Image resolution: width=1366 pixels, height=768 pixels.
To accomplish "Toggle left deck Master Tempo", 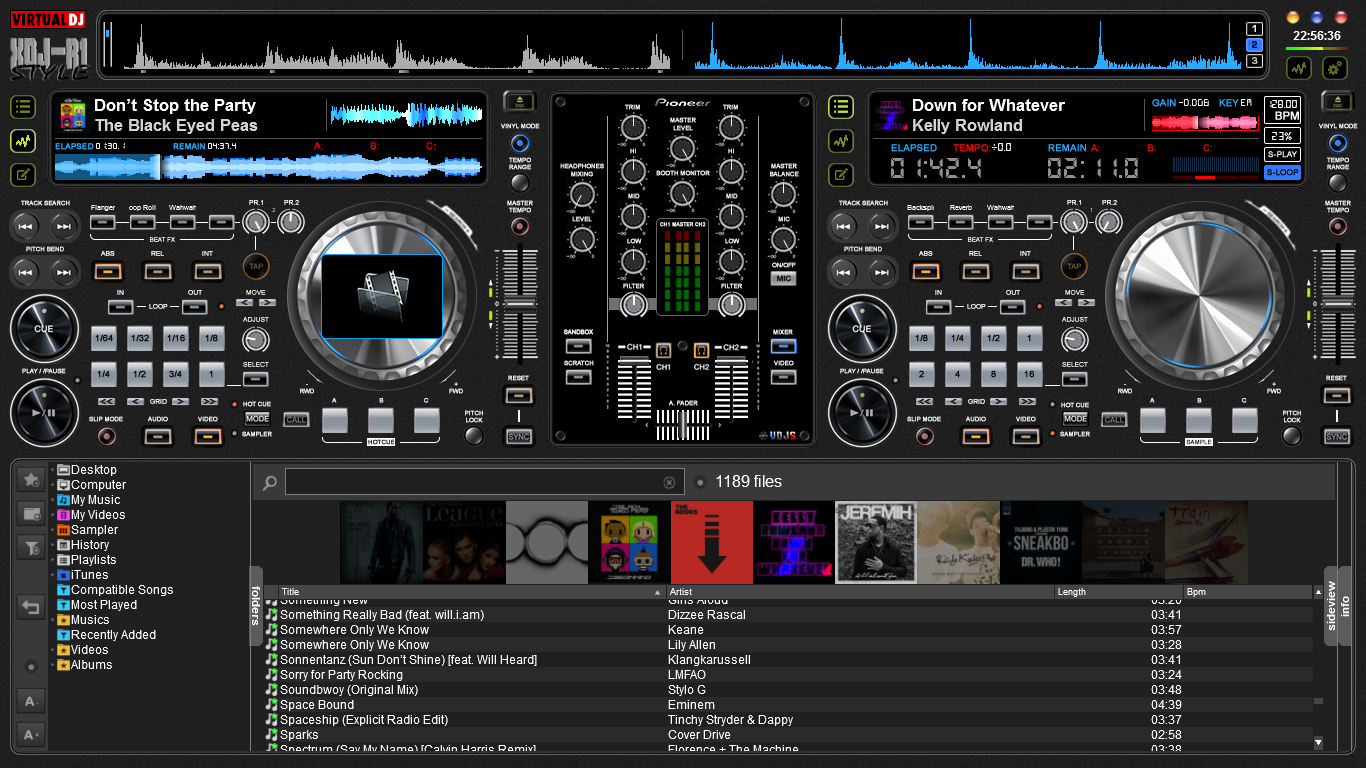I will click(x=520, y=226).
